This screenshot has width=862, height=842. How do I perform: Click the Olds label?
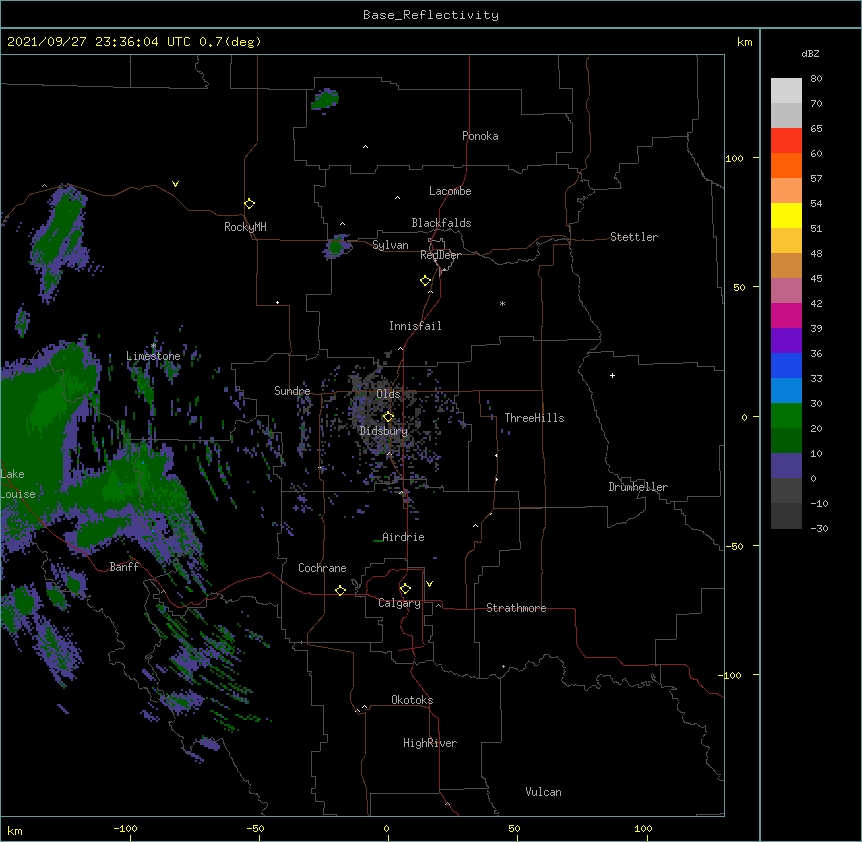(388, 394)
